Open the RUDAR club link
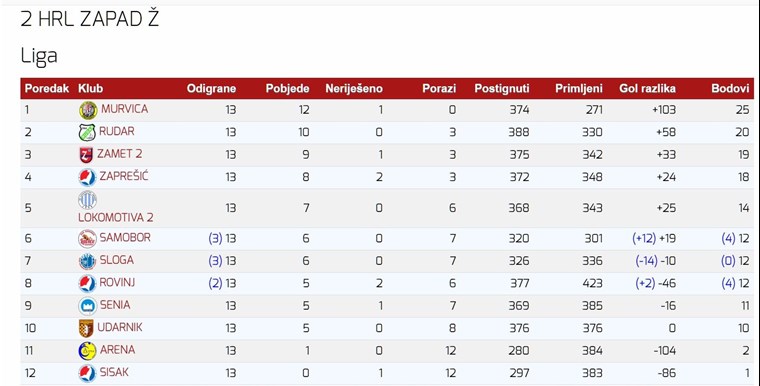Image resolution: width=760 pixels, height=386 pixels. (x=116, y=131)
